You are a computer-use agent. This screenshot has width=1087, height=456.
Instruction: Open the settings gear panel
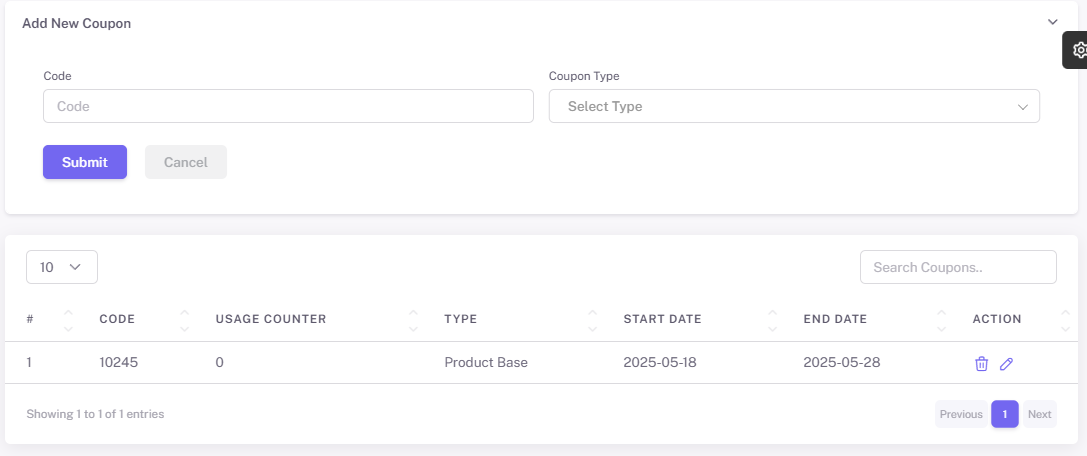click(x=1078, y=50)
